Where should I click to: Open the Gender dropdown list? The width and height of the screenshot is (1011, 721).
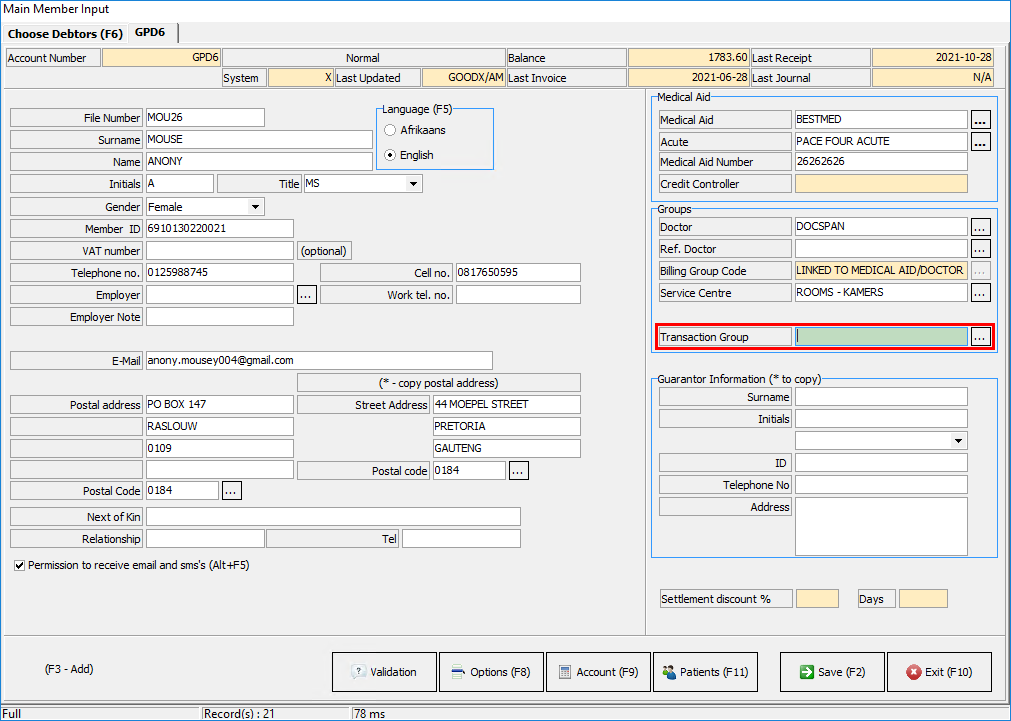pyautogui.click(x=255, y=207)
